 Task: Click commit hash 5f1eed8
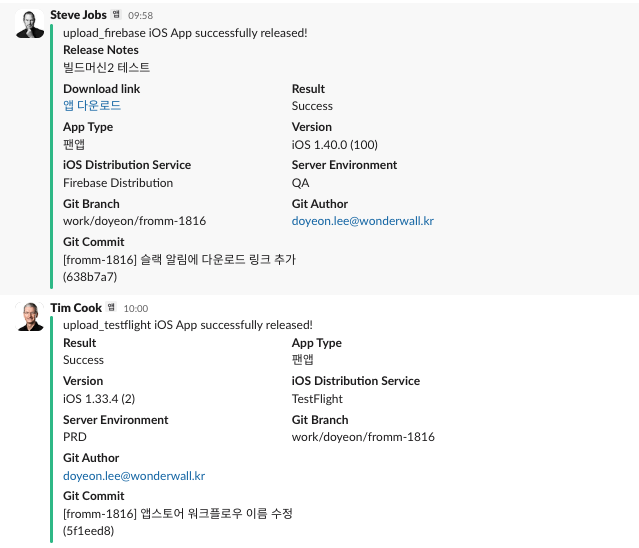tap(88, 531)
